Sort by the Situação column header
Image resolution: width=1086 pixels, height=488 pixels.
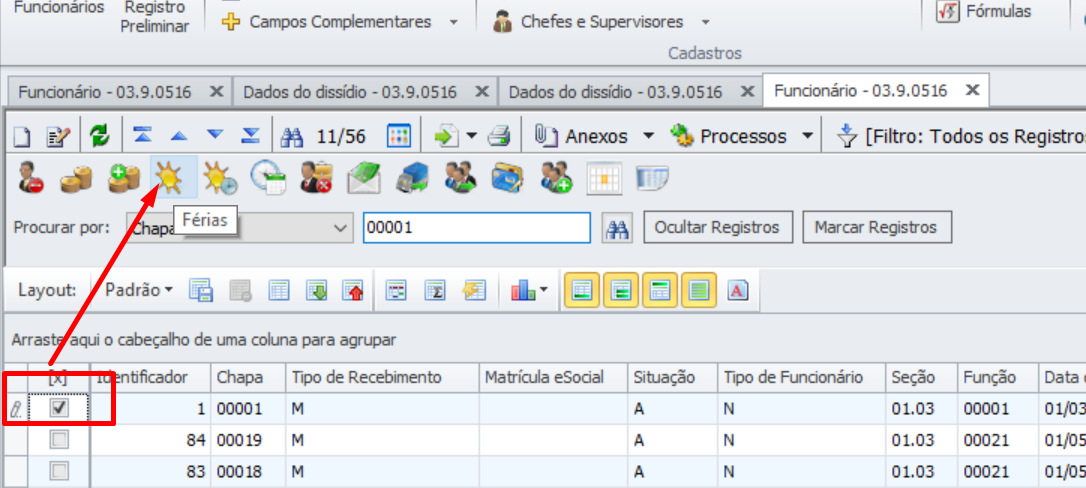(x=673, y=377)
